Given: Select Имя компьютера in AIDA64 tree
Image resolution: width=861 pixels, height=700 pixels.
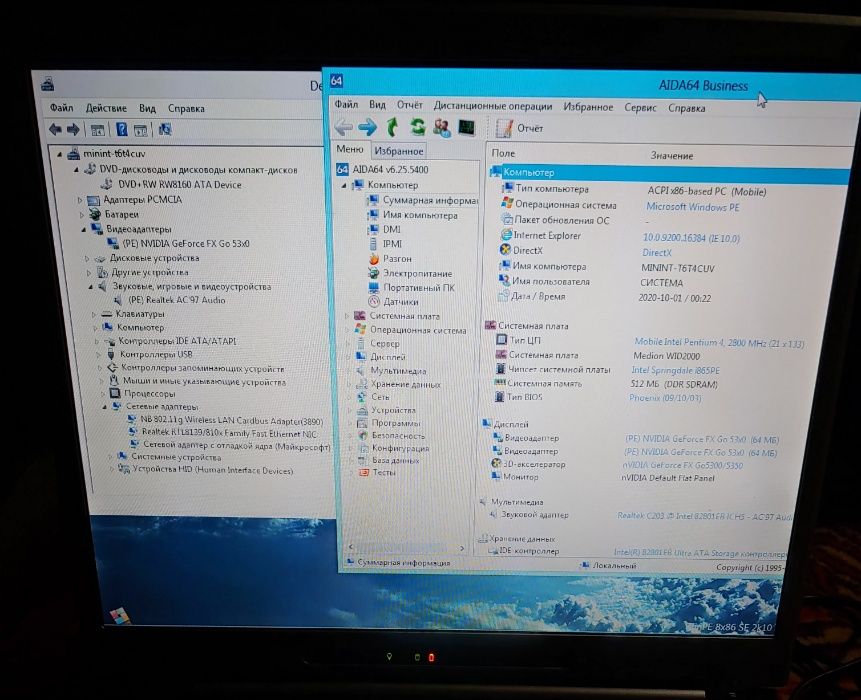Looking at the screenshot, I should coord(413,215).
